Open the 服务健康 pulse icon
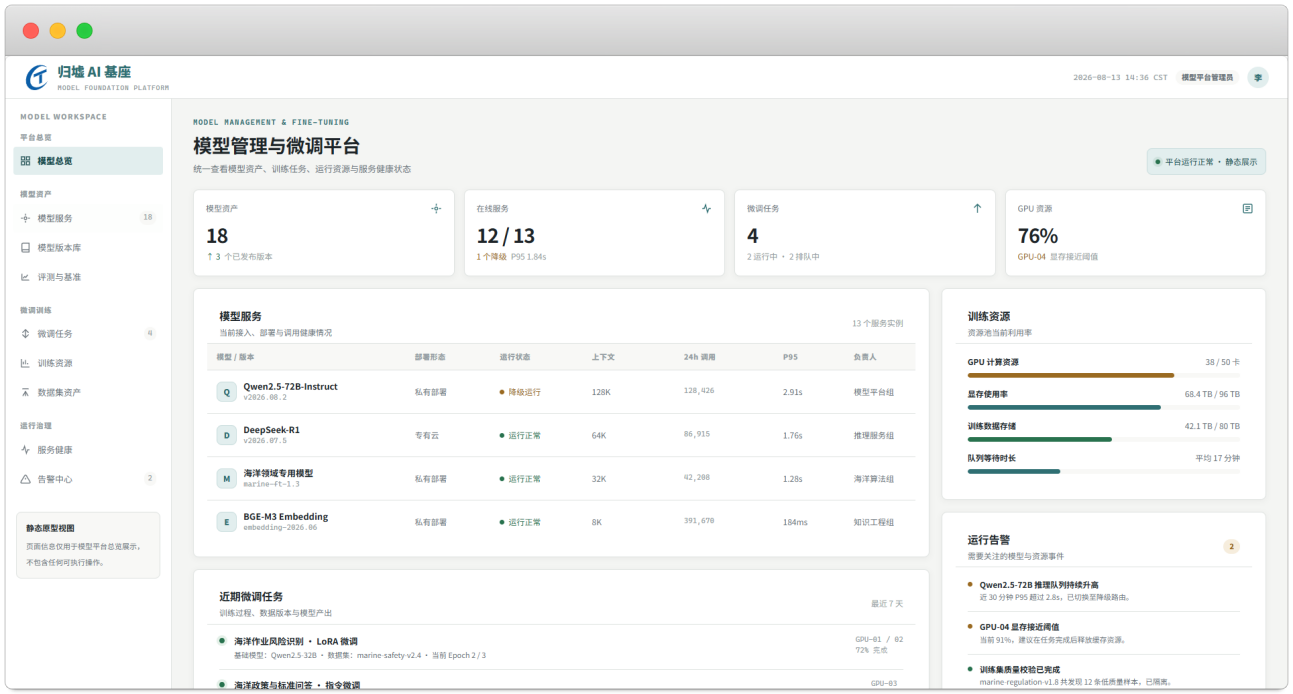The height and width of the screenshot is (694, 1293). coord(25,450)
